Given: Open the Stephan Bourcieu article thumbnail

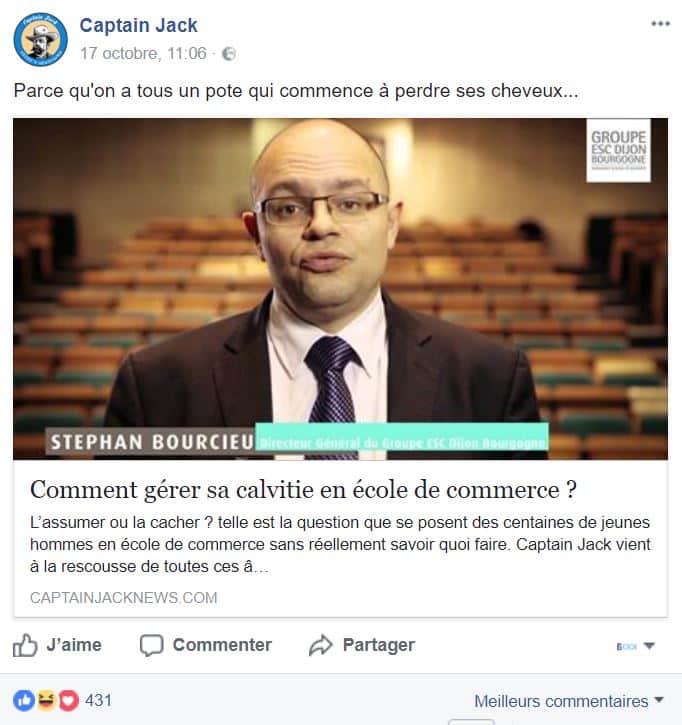Looking at the screenshot, I should pyautogui.click(x=340, y=289).
